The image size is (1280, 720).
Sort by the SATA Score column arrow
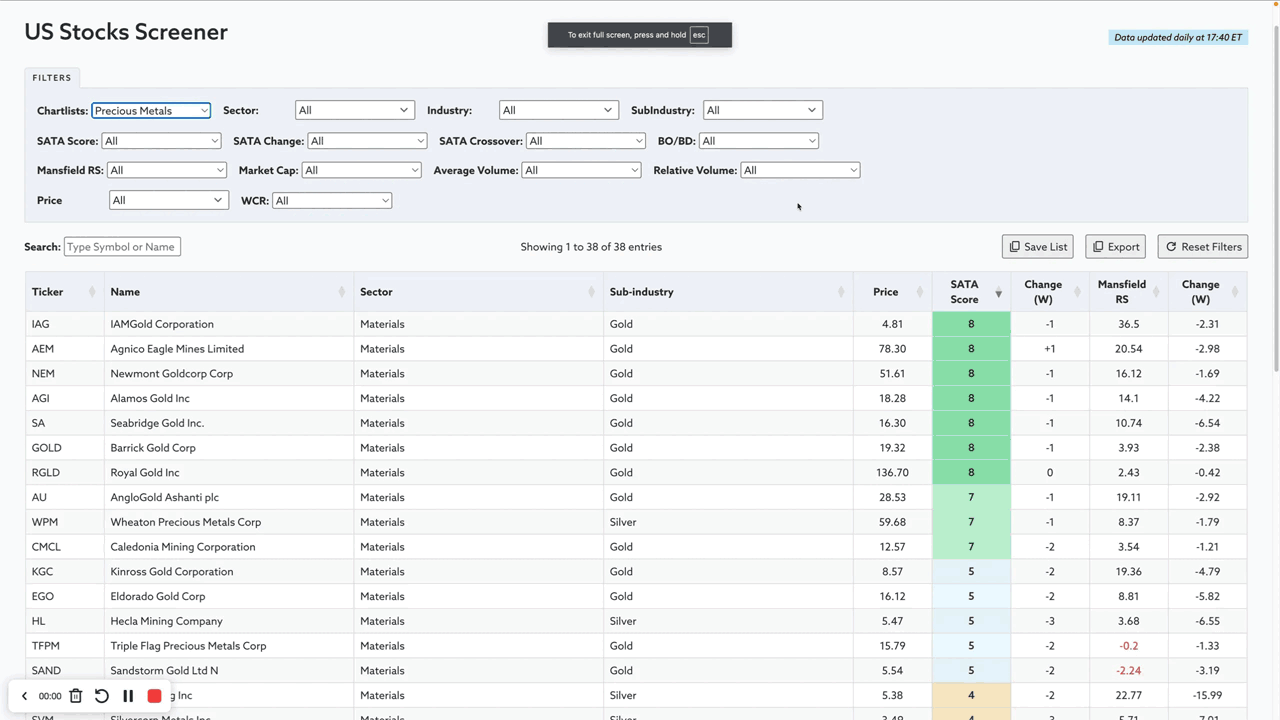(998, 293)
